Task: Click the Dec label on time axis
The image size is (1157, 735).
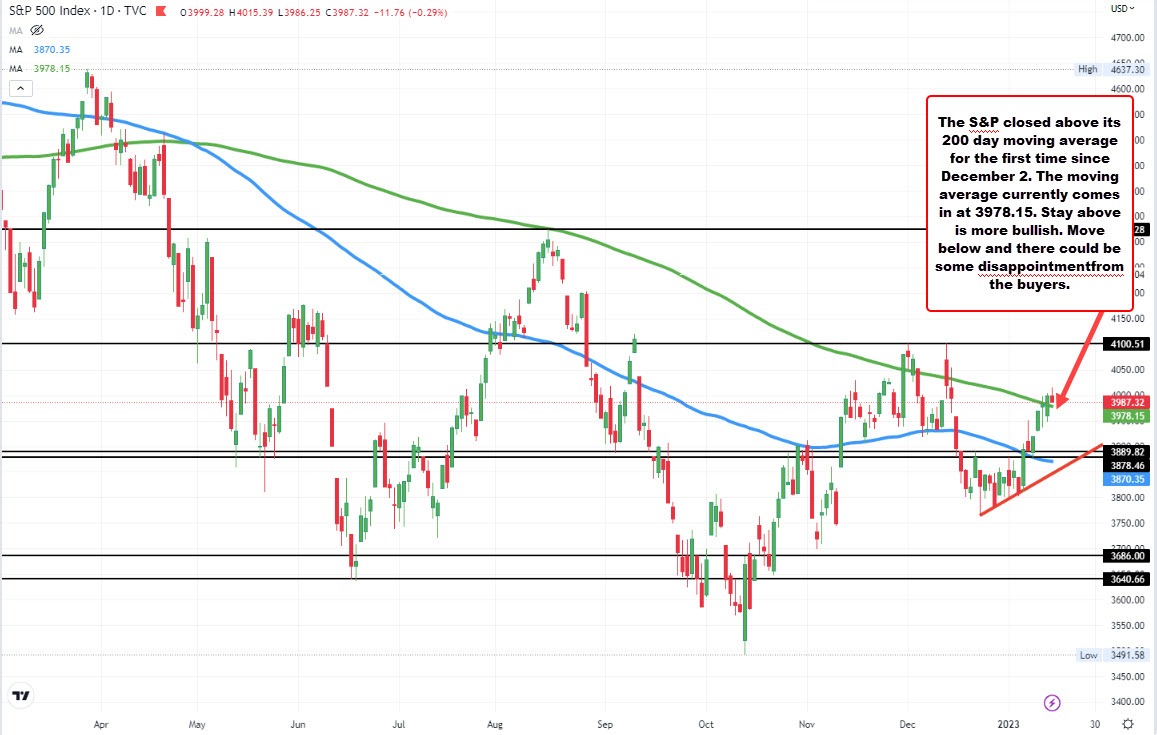Action: coord(908,725)
